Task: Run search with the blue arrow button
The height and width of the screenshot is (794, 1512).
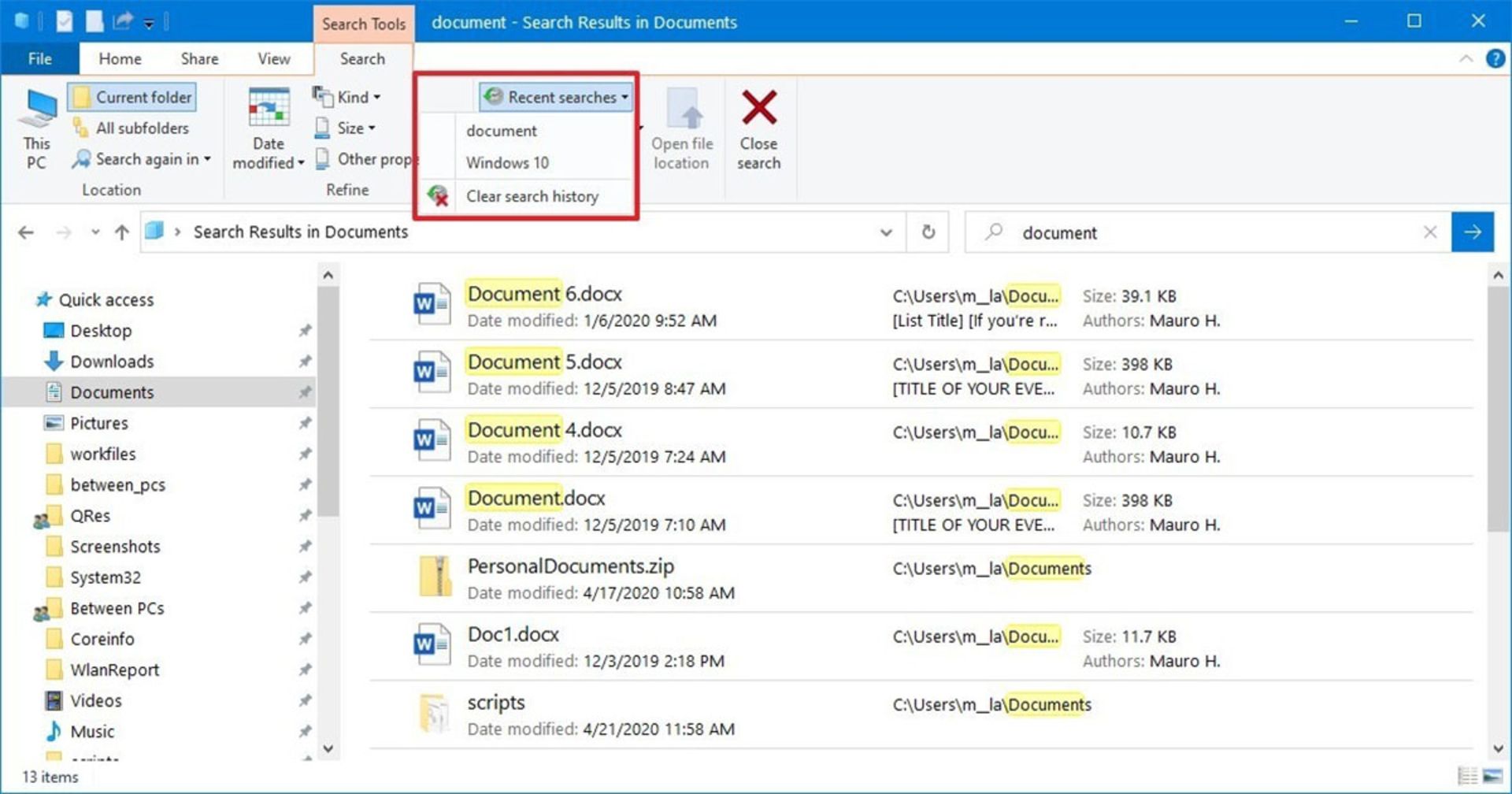Action: click(1472, 232)
